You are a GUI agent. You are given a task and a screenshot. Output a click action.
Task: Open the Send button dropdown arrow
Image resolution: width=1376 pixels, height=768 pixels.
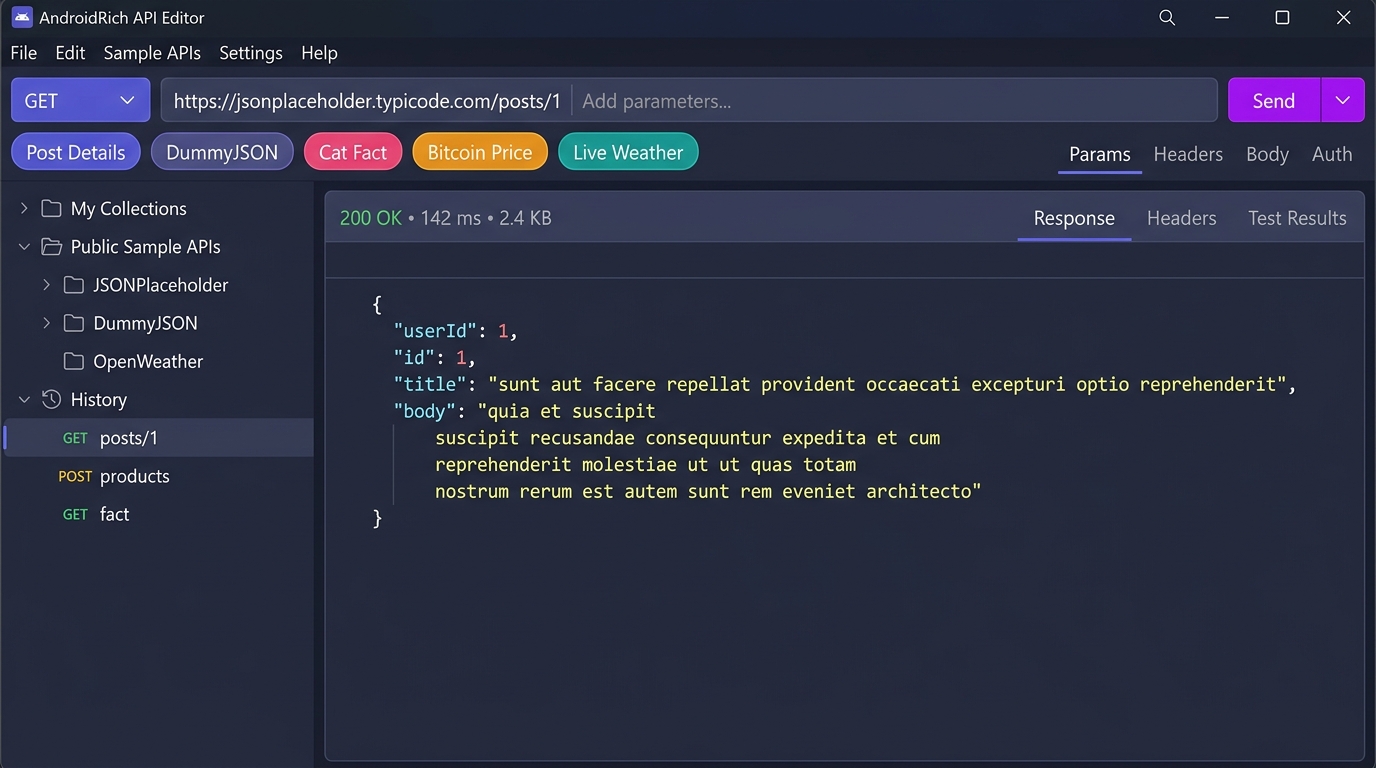click(1343, 100)
